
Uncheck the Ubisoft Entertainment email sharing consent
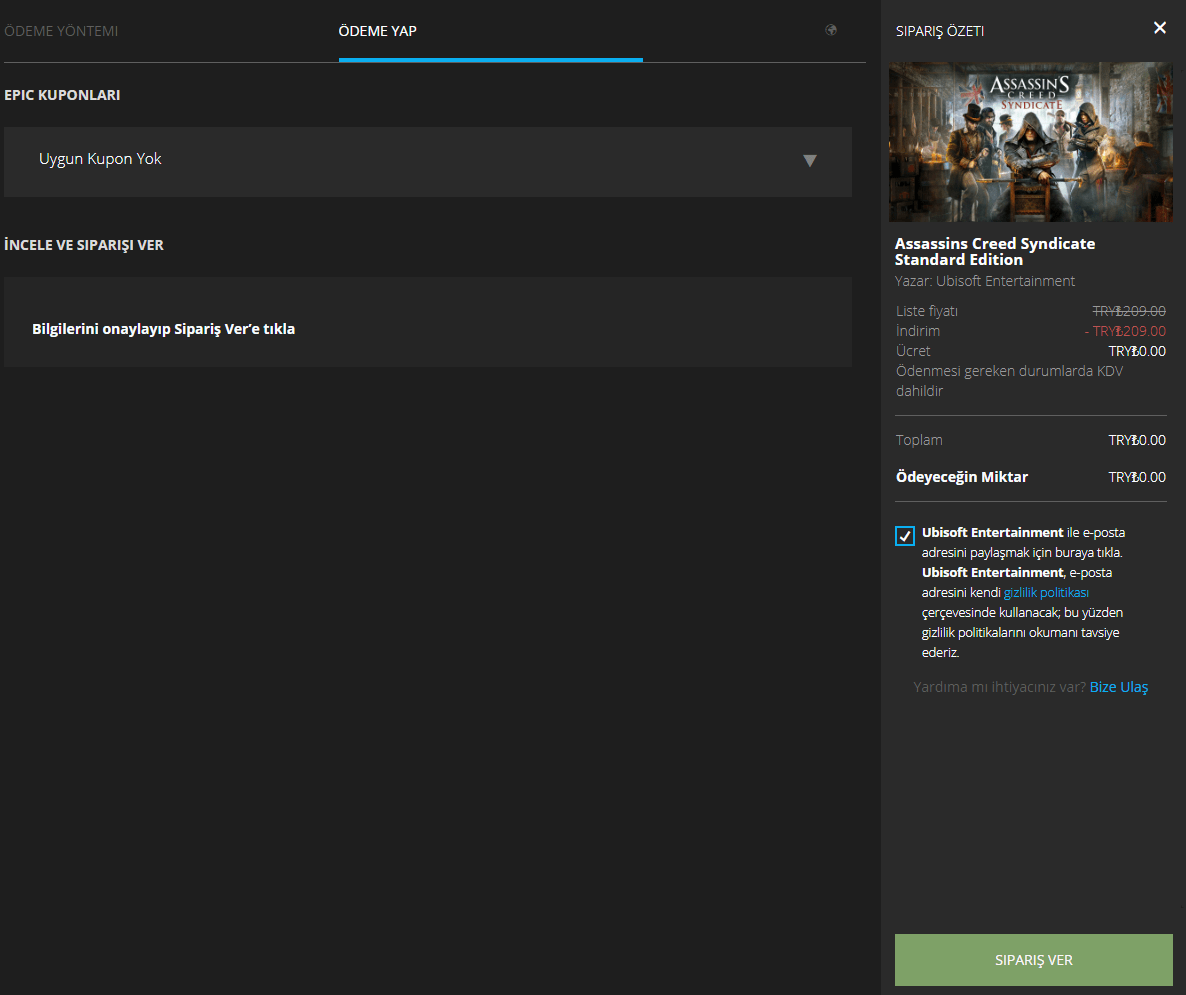(x=904, y=535)
